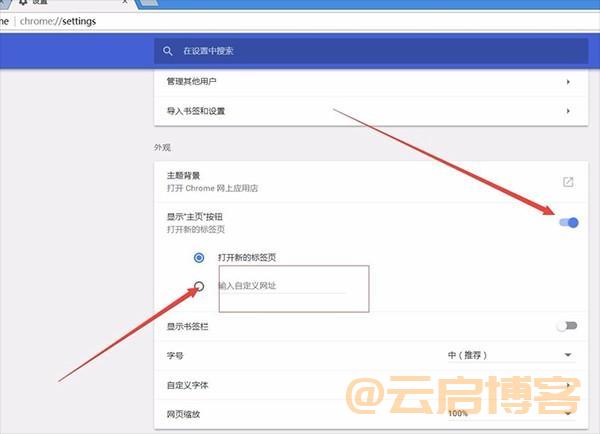Open the 网页缩放 dropdown showing 100%
Screen dimensions: 600x434
(511, 413)
